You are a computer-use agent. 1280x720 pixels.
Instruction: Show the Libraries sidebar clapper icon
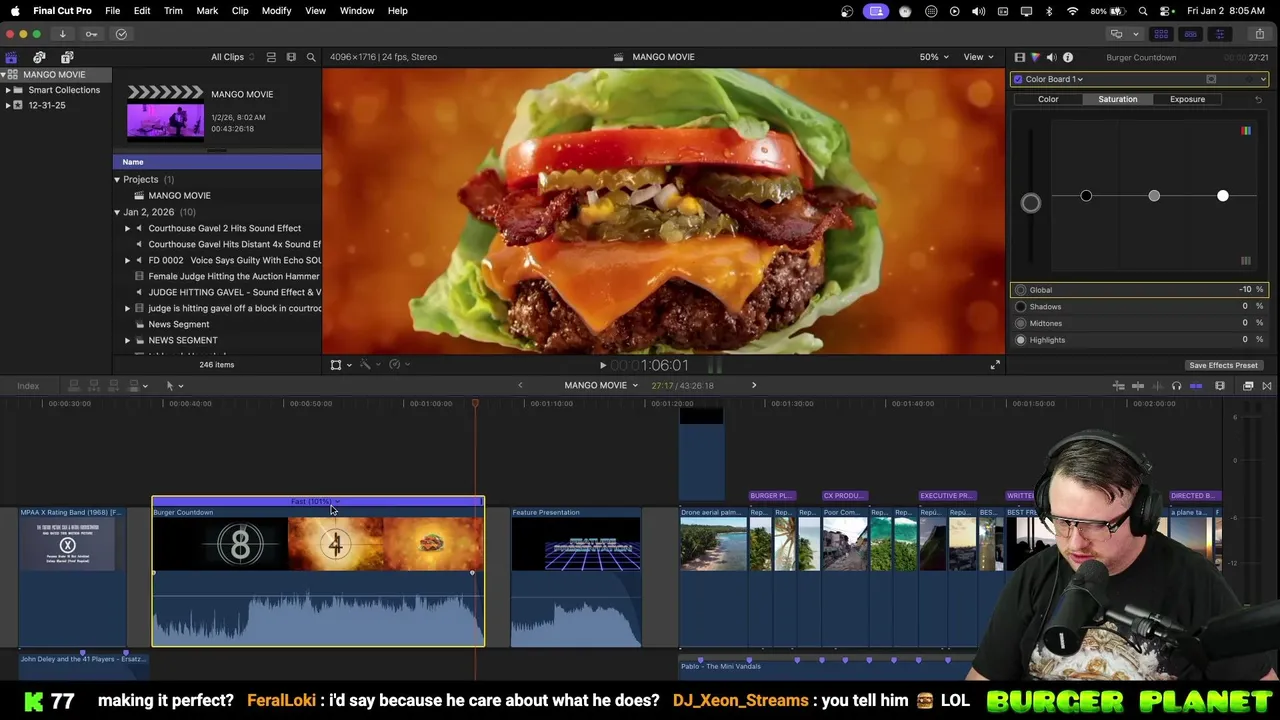tap(11, 57)
